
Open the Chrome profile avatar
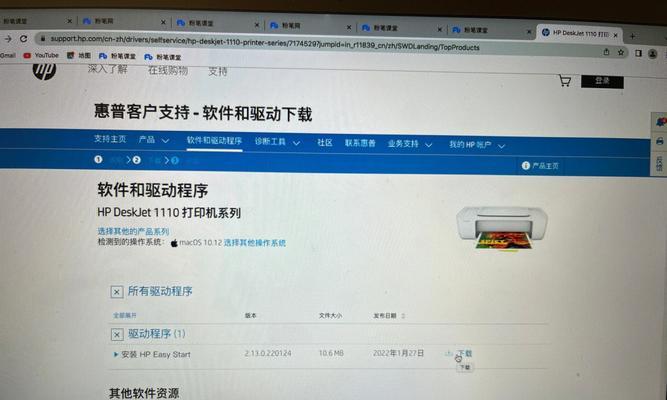(653, 54)
